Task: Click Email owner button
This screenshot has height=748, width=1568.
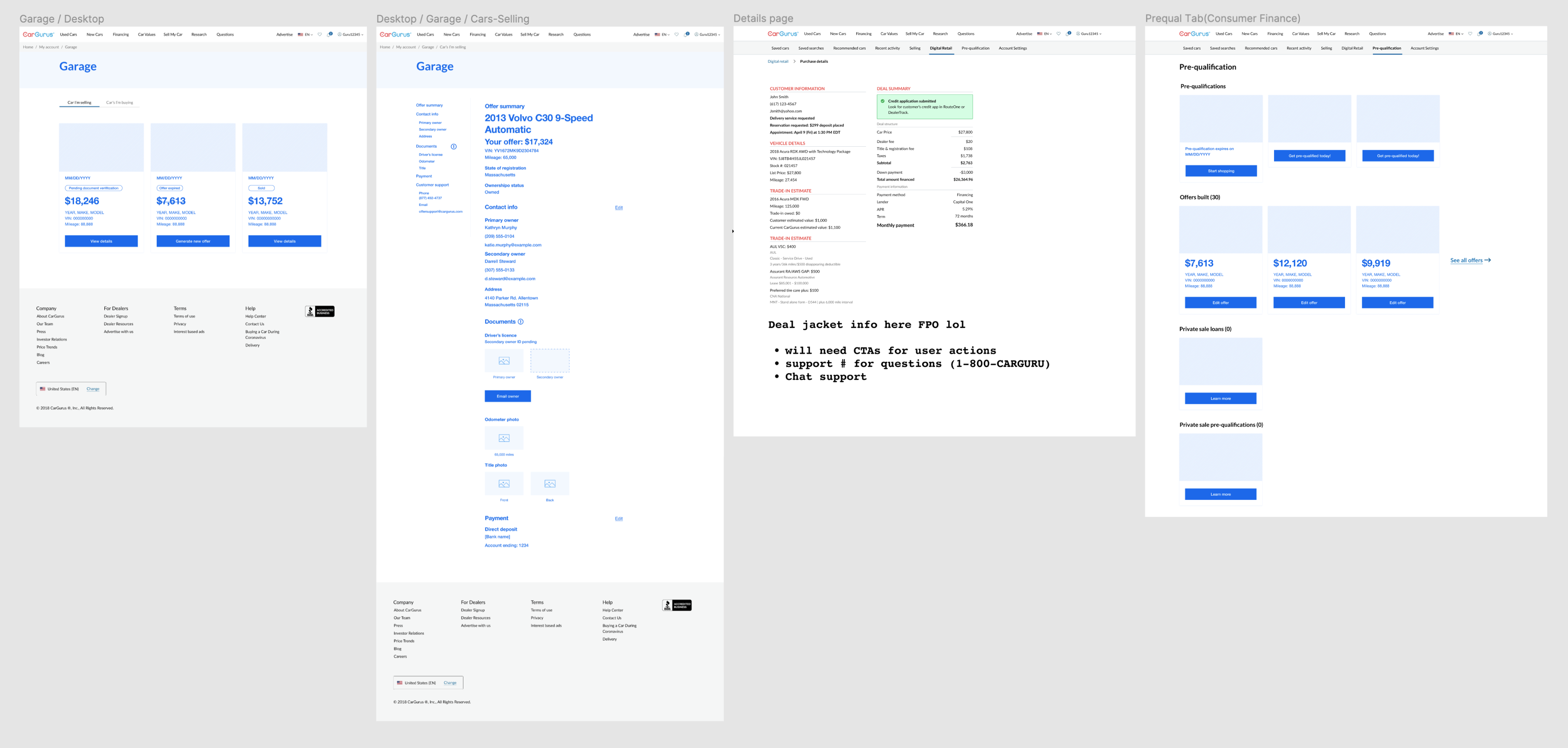Action: pos(508,396)
